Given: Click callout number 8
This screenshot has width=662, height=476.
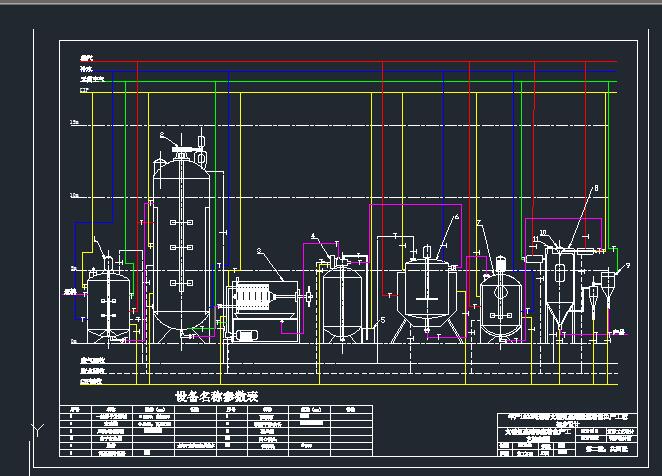Looking at the screenshot, I should pyautogui.click(x=596, y=188).
